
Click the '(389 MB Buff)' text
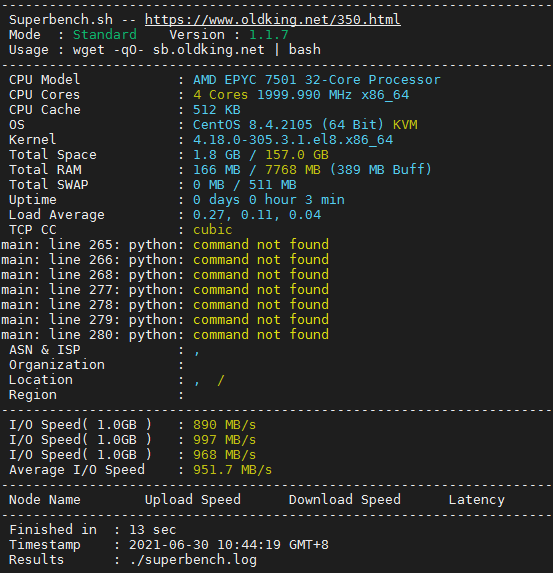tap(381, 170)
